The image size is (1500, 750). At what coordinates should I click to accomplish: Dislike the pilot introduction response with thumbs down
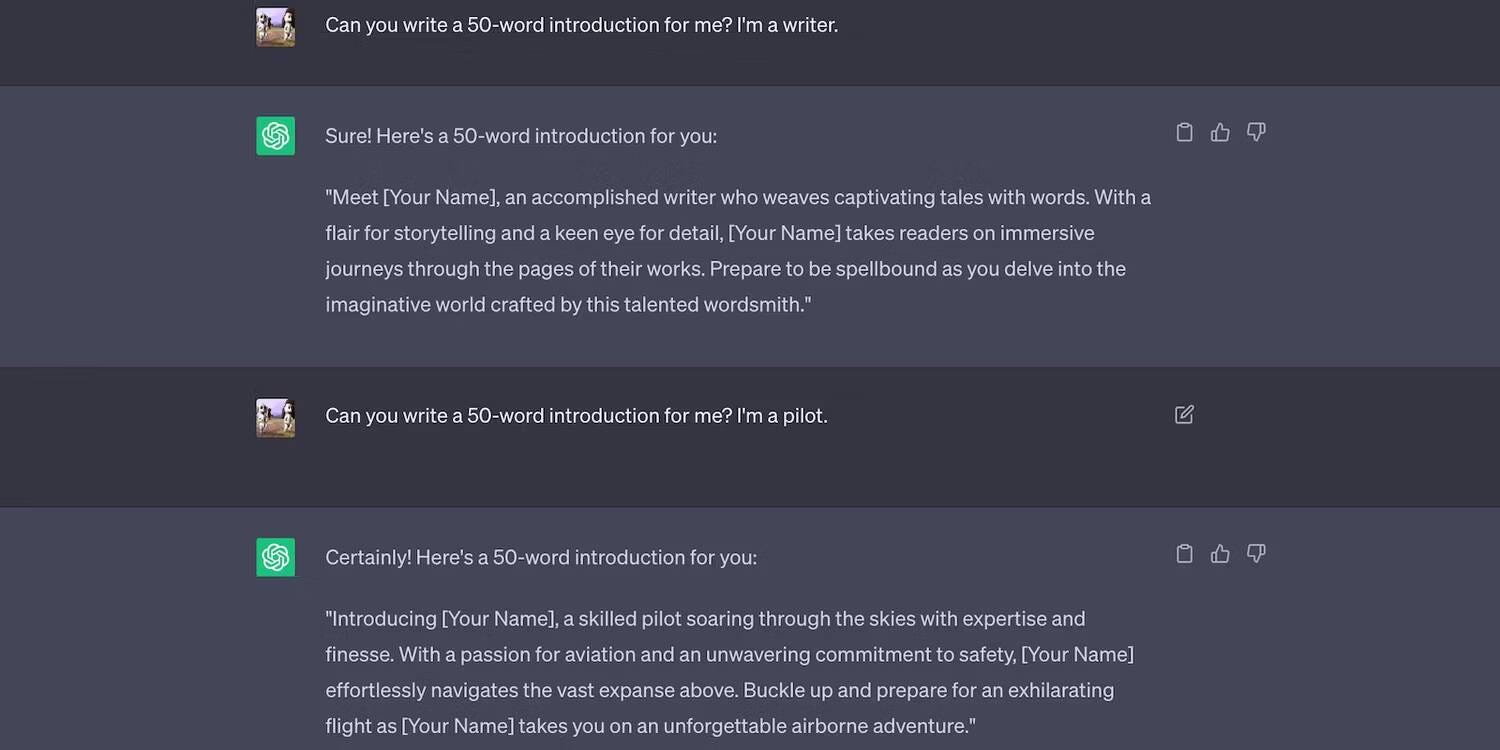tap(1256, 553)
